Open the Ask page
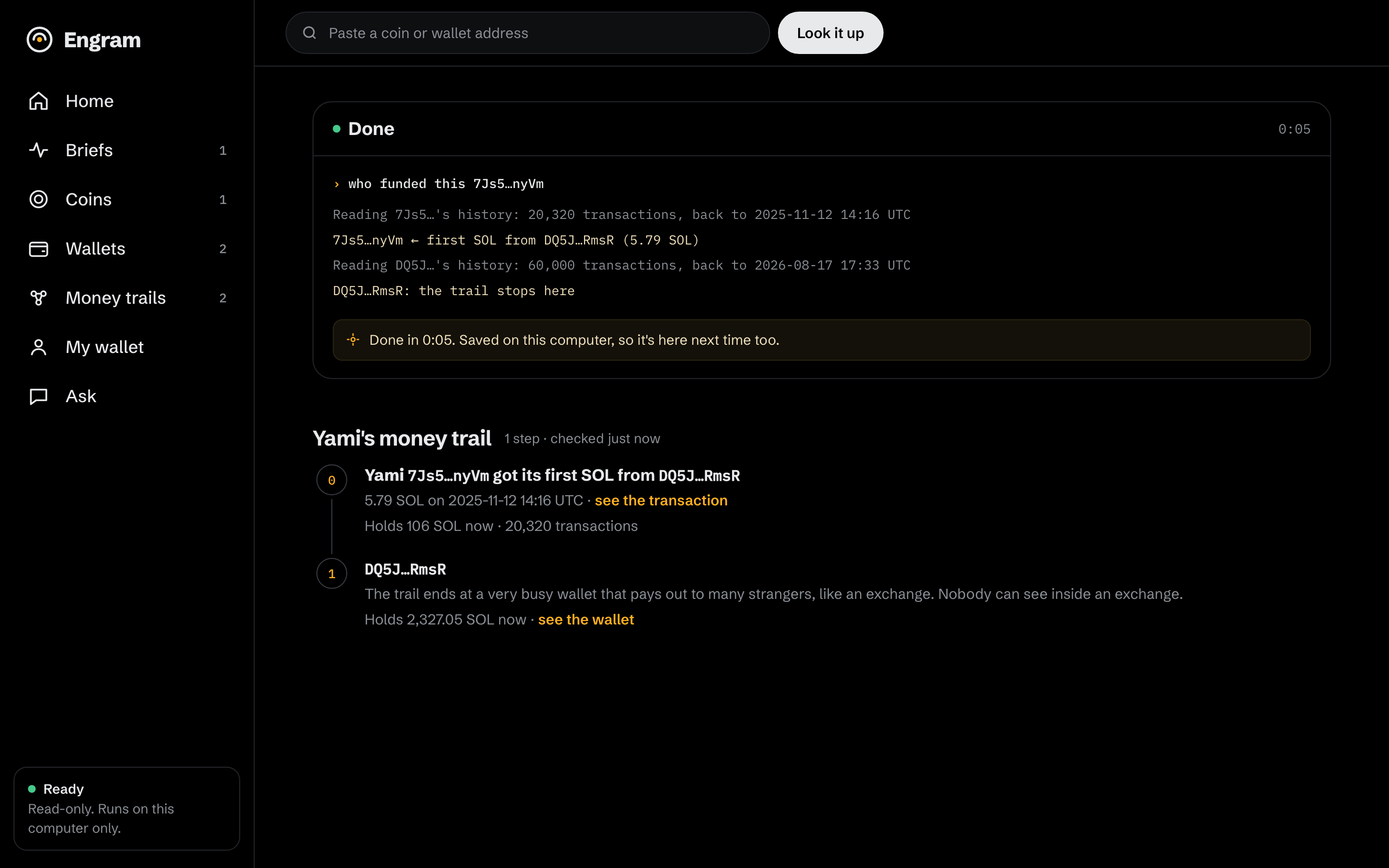 point(126,397)
